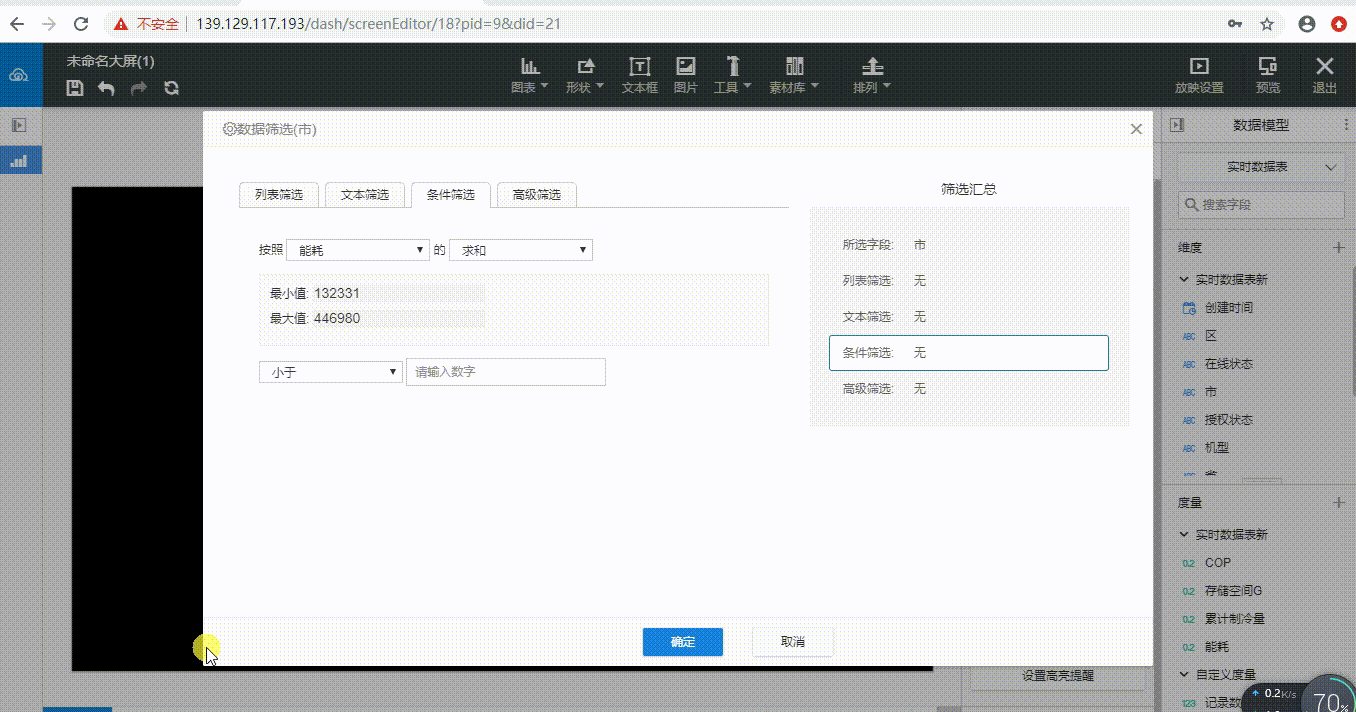Select the 条件筛选 tab
This screenshot has height=712, width=1356.
[x=451, y=195]
